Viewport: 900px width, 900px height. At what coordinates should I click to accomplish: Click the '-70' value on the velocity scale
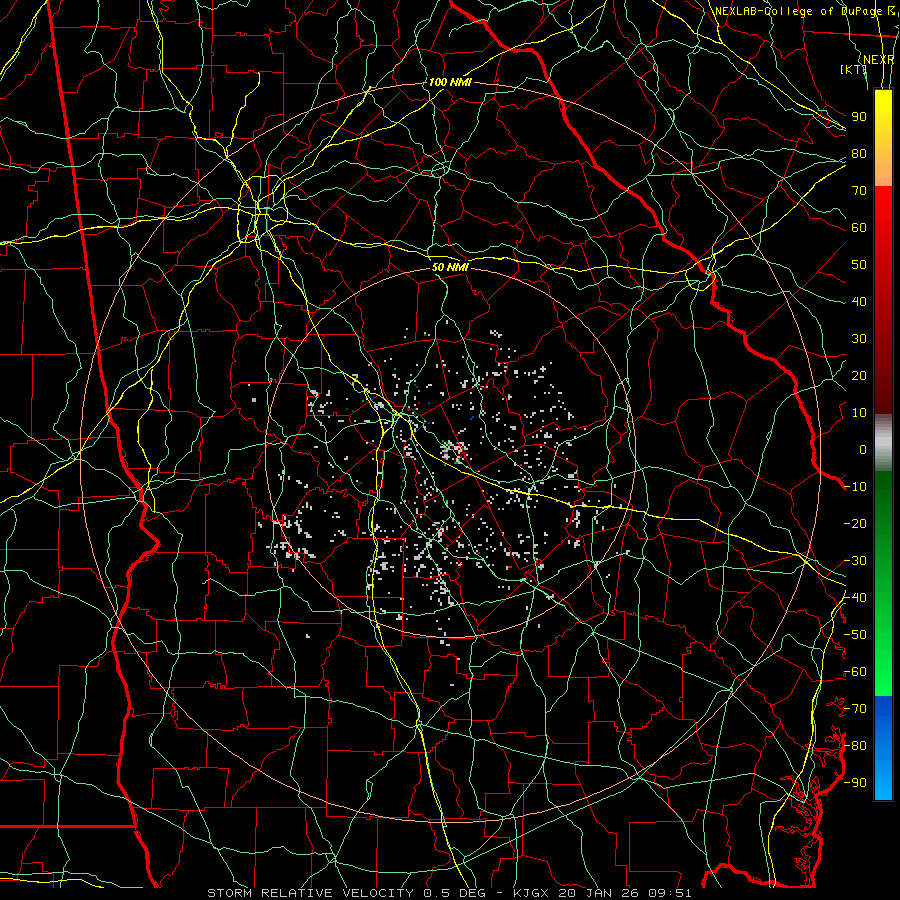point(855,709)
